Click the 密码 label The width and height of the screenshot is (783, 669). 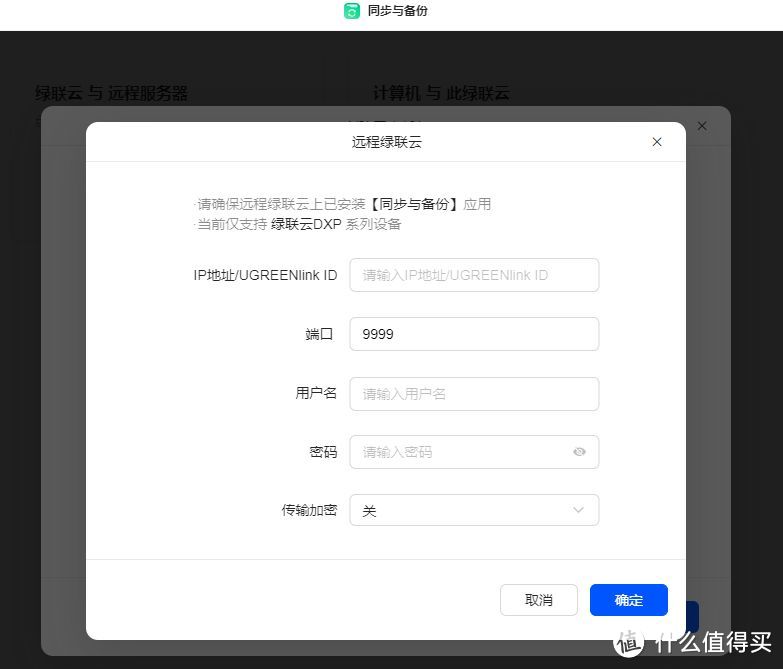point(323,452)
